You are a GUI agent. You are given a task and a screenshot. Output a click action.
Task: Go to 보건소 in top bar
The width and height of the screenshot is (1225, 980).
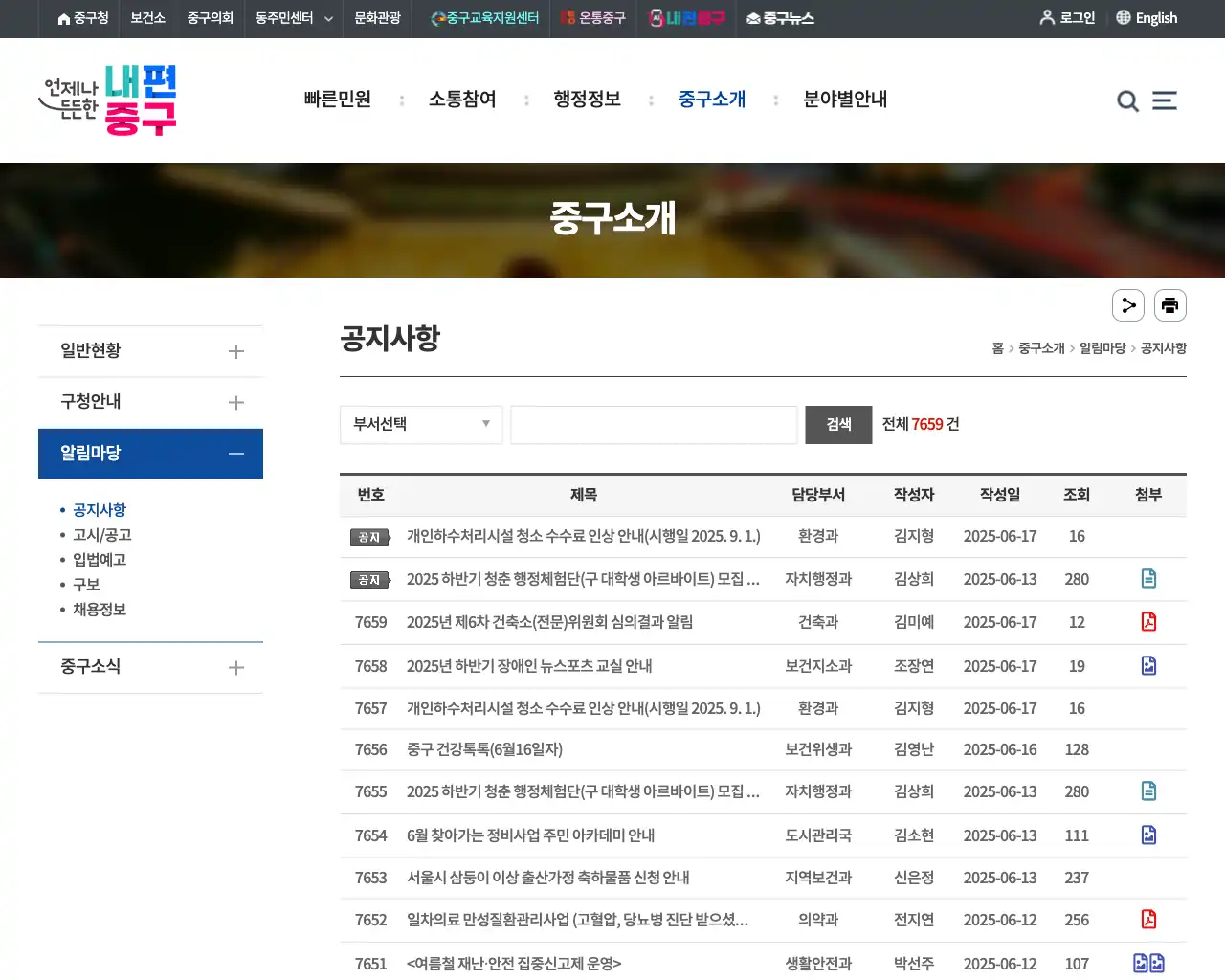tap(147, 18)
